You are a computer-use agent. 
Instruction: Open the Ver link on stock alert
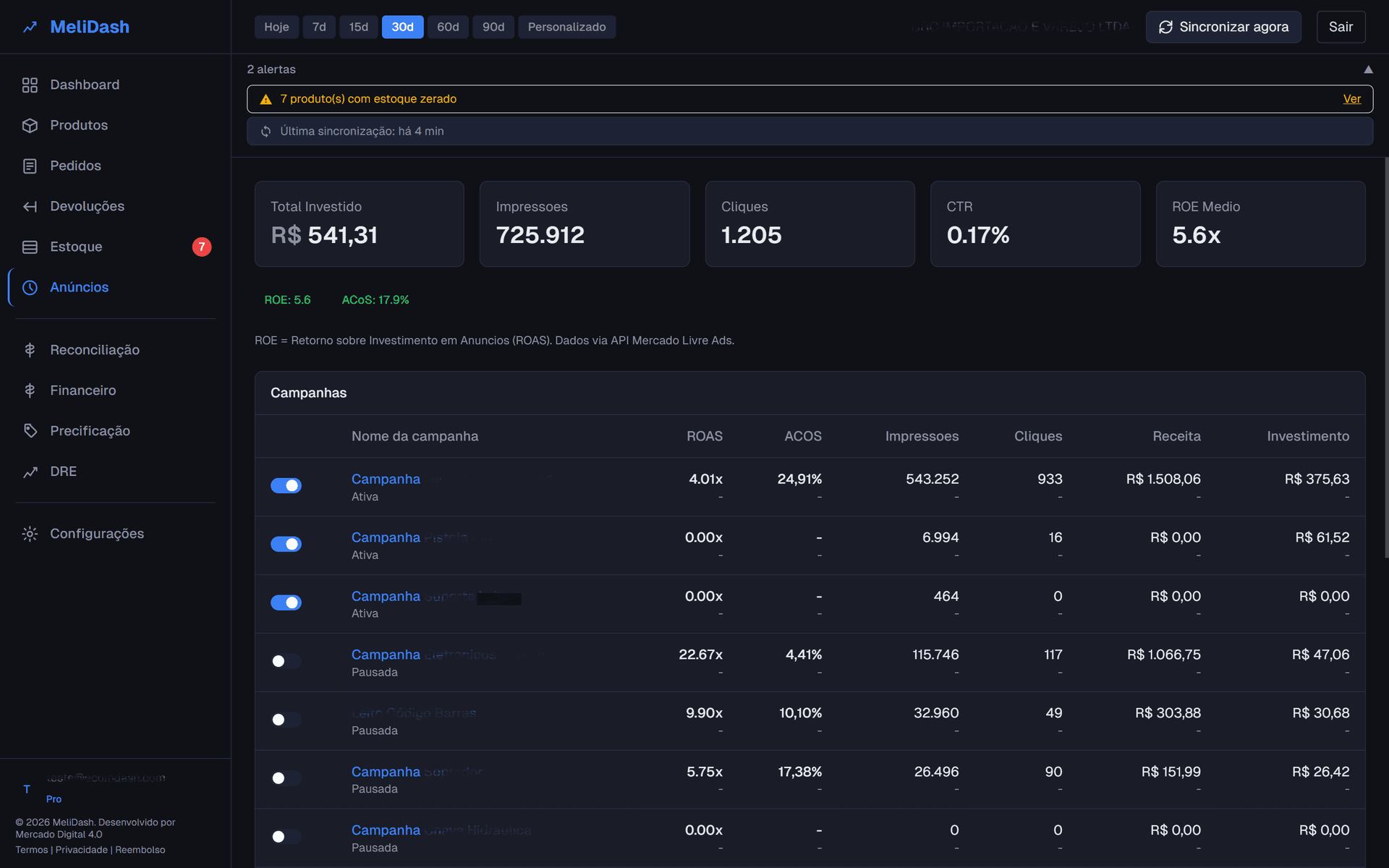(1351, 98)
